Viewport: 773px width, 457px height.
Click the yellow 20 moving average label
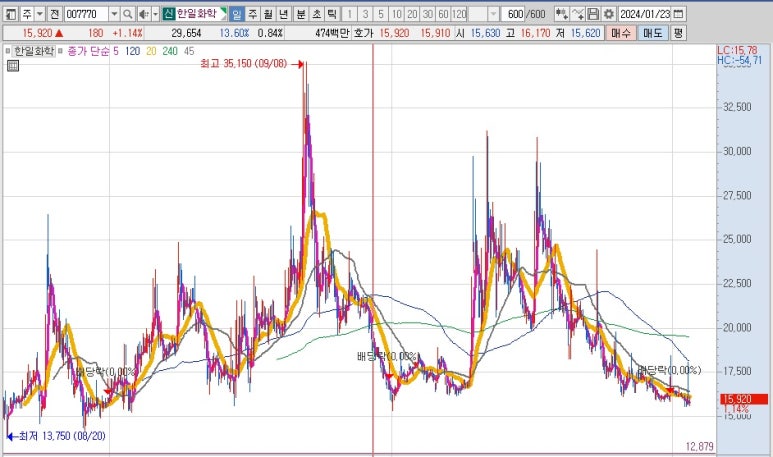click(x=151, y=51)
